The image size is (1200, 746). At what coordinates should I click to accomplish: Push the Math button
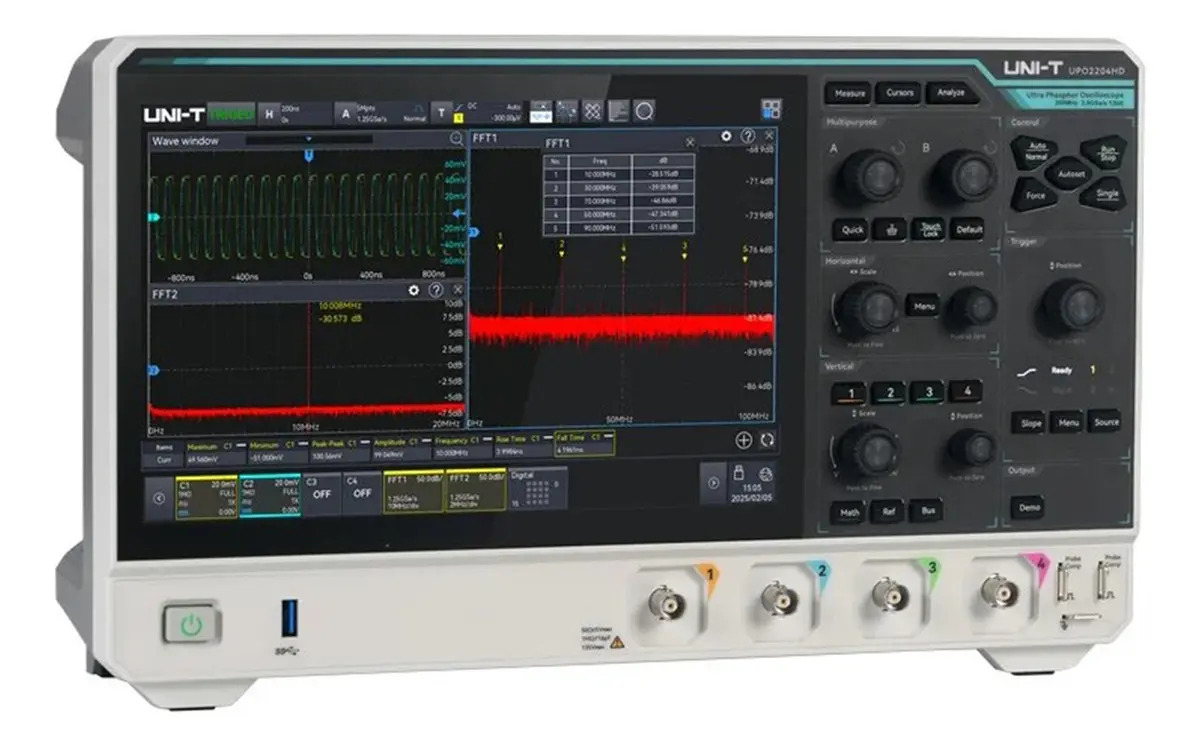tap(850, 512)
